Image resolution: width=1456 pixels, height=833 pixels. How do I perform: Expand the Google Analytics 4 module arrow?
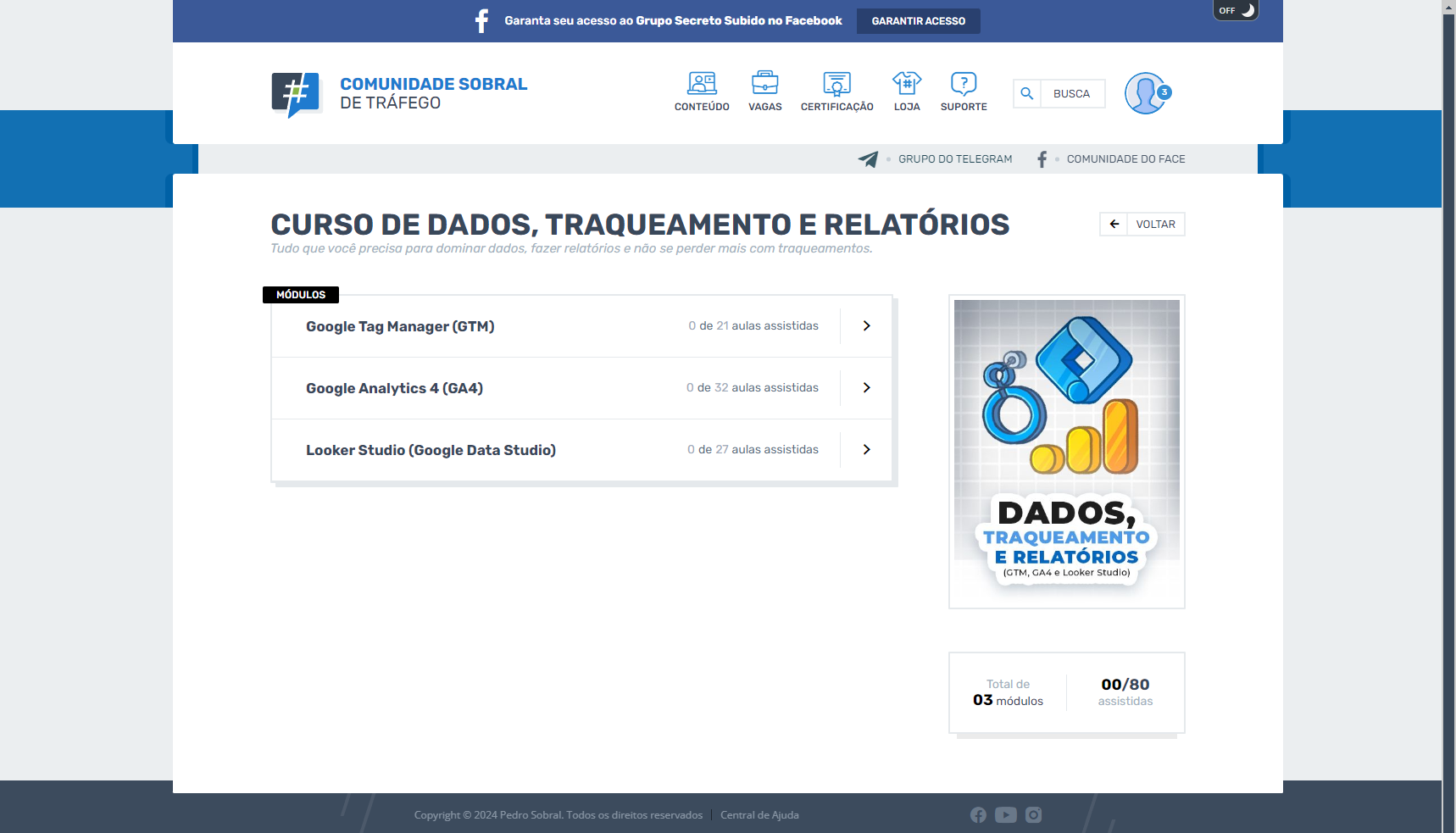866,388
